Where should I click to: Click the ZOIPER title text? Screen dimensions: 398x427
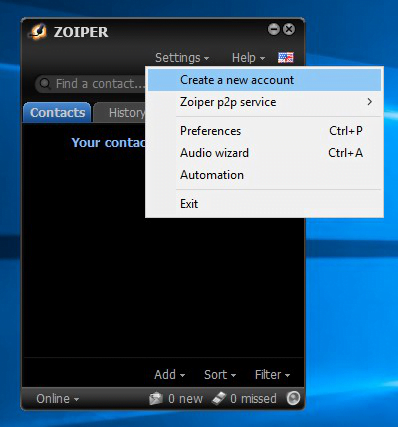click(x=81, y=32)
